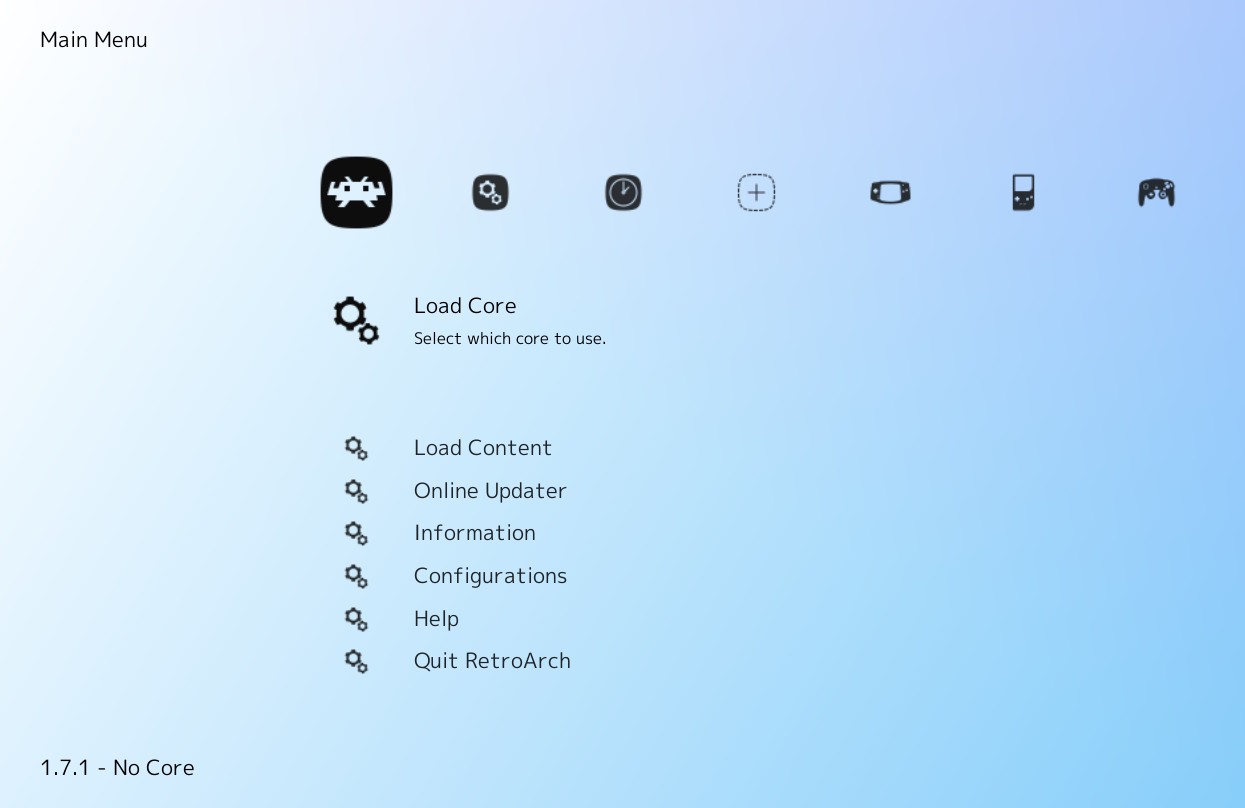Open the Settings gears tab icon
Screen dimensions: 1245x808
tap(490, 192)
